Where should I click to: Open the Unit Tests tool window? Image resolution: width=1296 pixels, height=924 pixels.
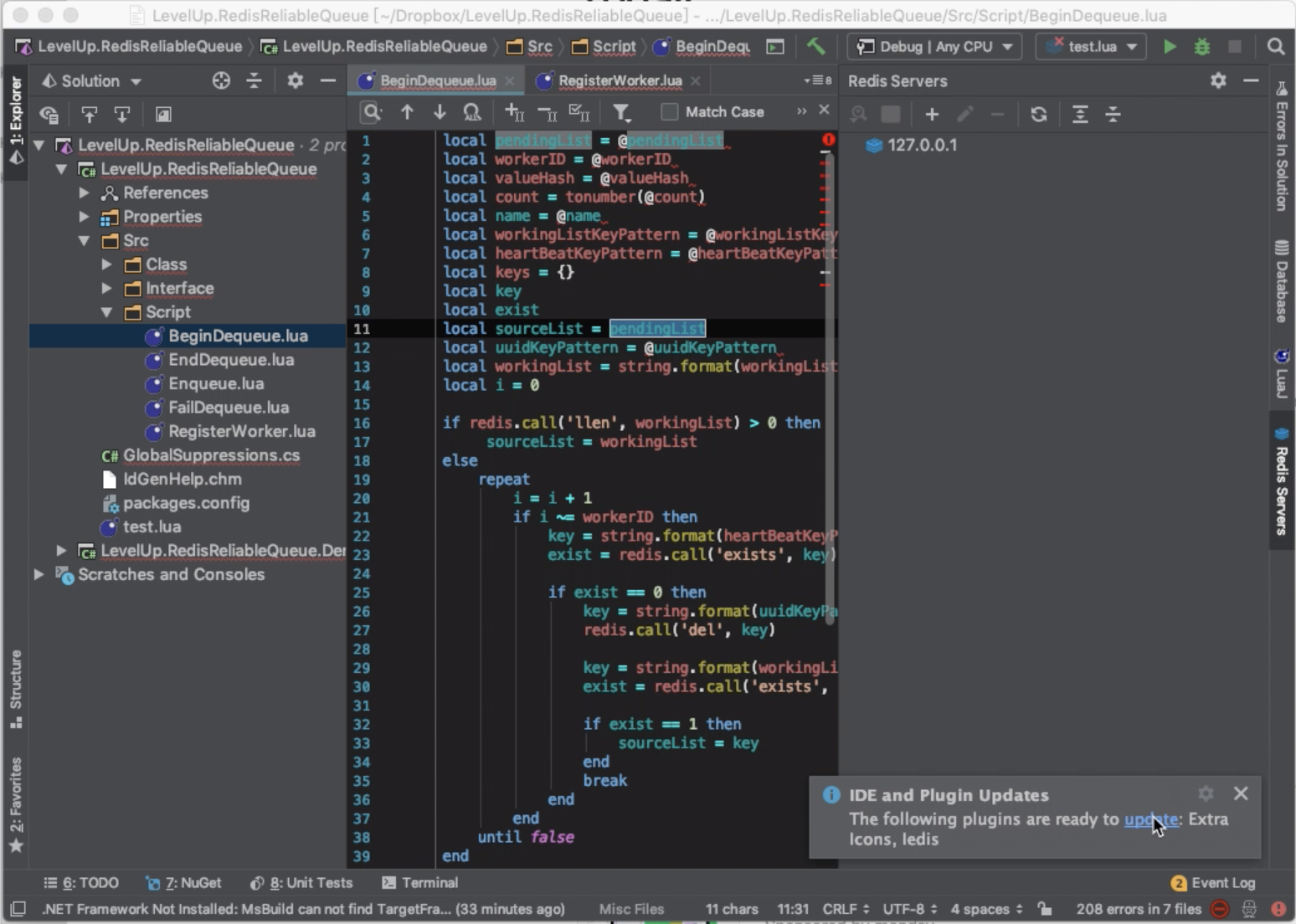[x=301, y=883]
